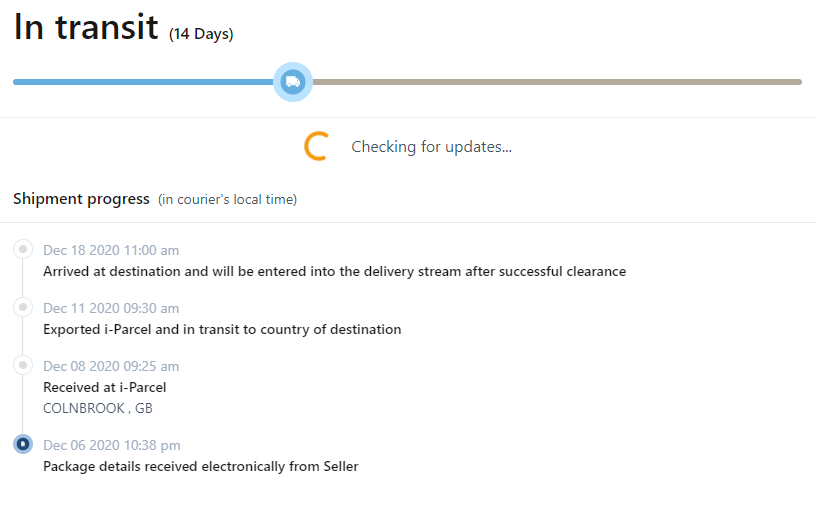This screenshot has width=816, height=518.
Task: Click the orange loading spinner icon
Action: pyautogui.click(x=317, y=146)
